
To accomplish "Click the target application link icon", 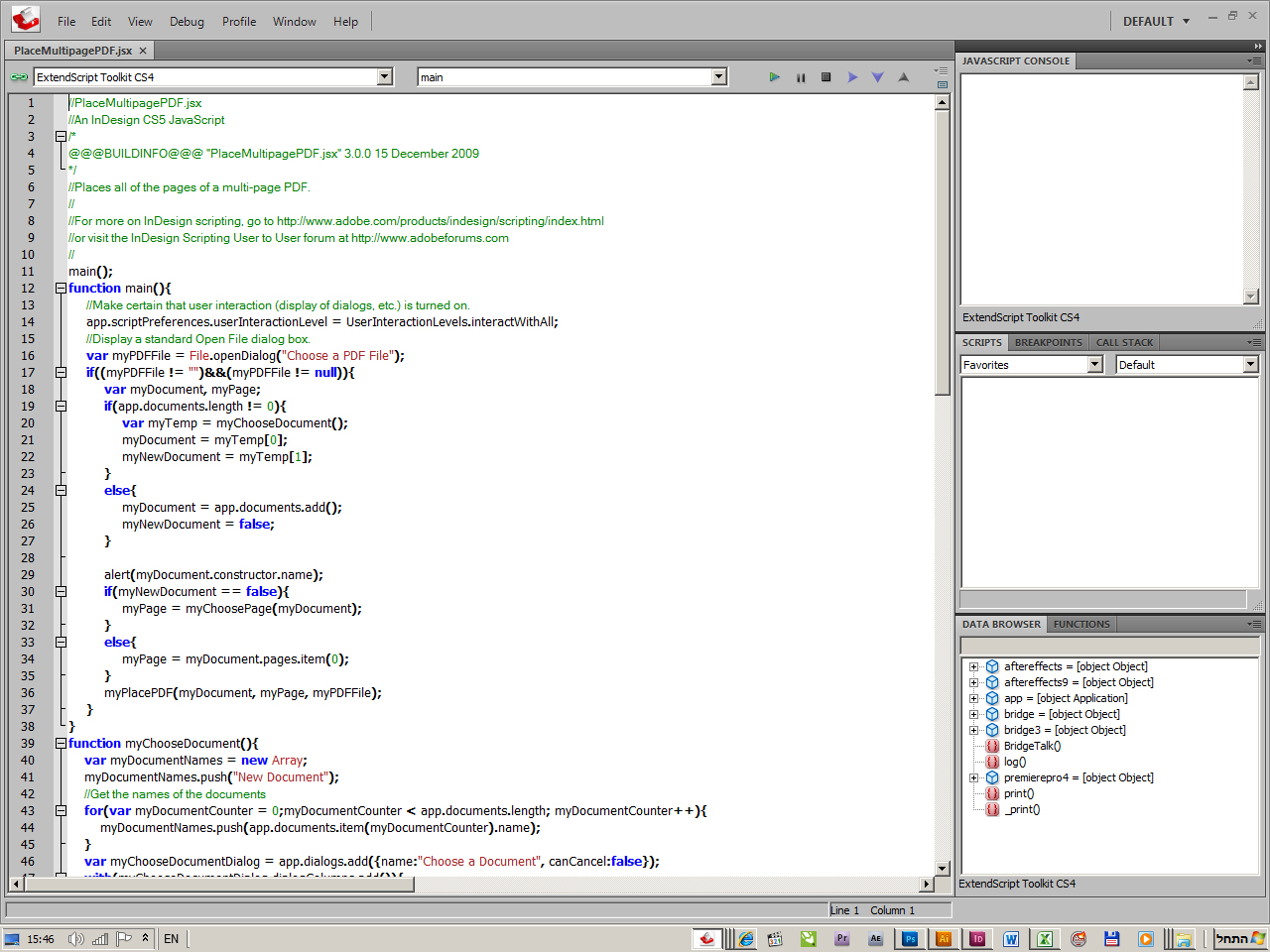I will 19,77.
